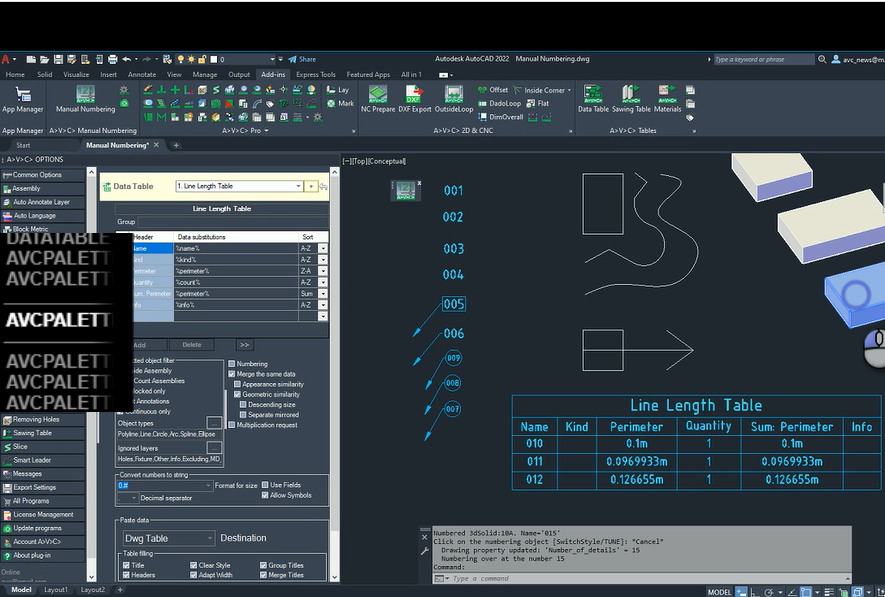Click the Manual Numbering ribbon icon
Screen dimensions: 885x597
[x=85, y=95]
